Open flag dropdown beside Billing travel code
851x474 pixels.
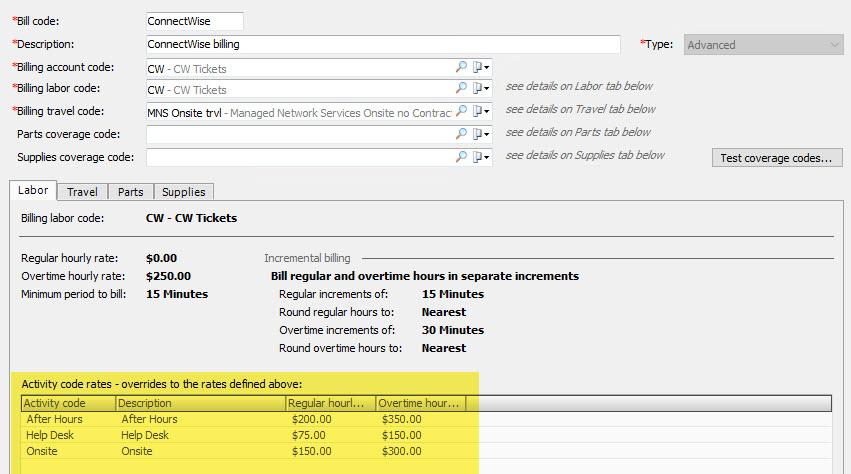click(480, 111)
